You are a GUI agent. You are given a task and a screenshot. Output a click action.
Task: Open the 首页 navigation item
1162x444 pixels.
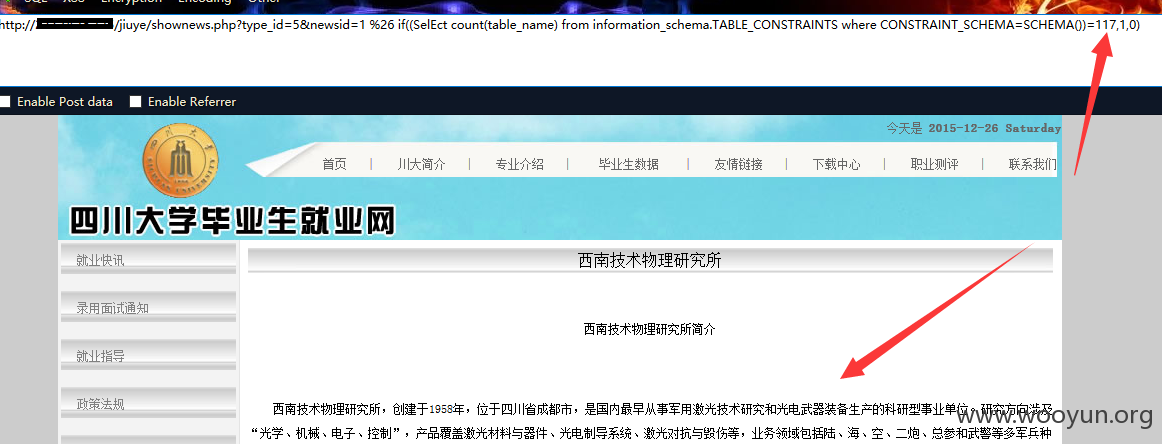(x=334, y=165)
